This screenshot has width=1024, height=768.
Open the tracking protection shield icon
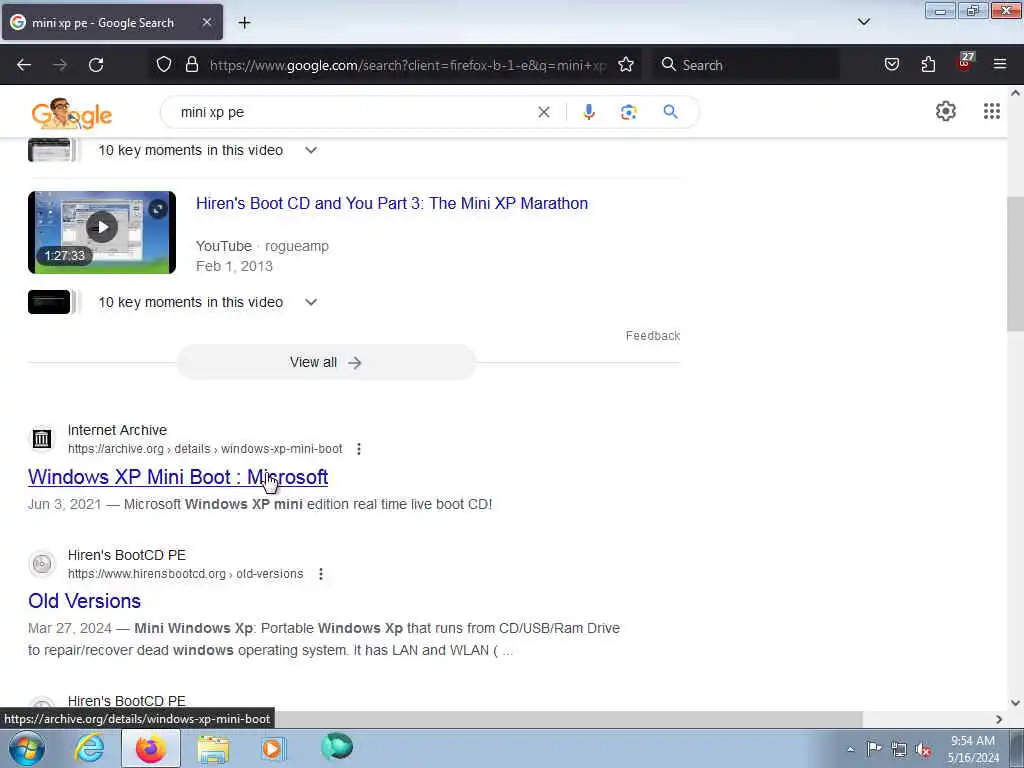point(164,64)
